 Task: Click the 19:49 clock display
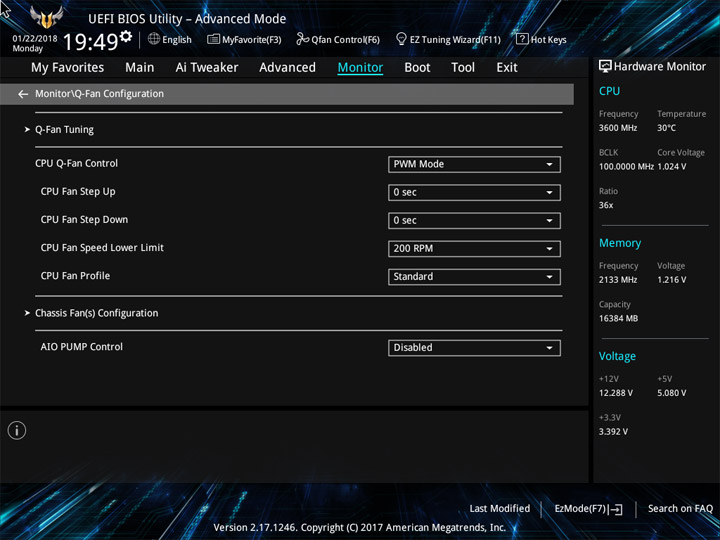click(90, 42)
